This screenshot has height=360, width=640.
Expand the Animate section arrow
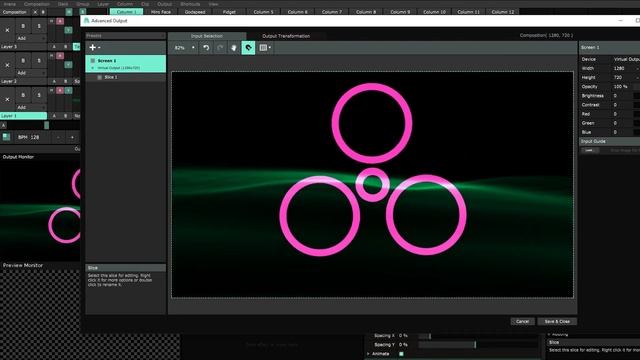click(369, 354)
